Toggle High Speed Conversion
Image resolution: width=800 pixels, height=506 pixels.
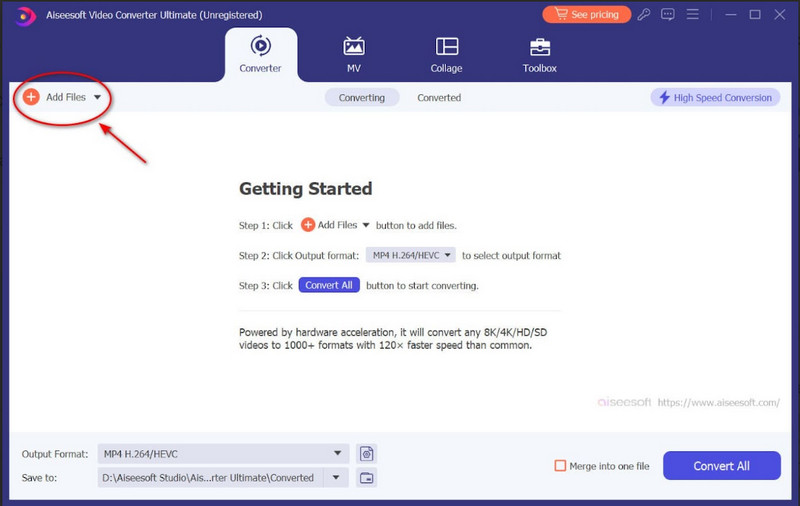coord(715,97)
